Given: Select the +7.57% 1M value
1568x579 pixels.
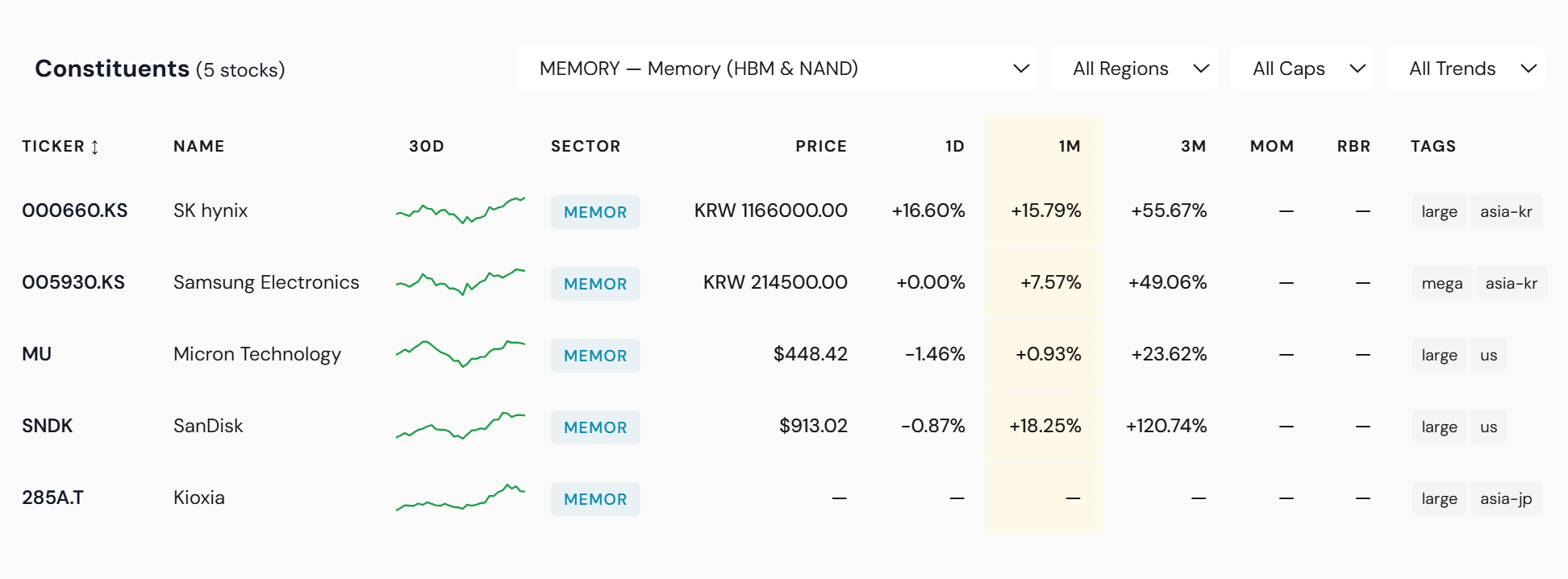Looking at the screenshot, I should 1050,282.
